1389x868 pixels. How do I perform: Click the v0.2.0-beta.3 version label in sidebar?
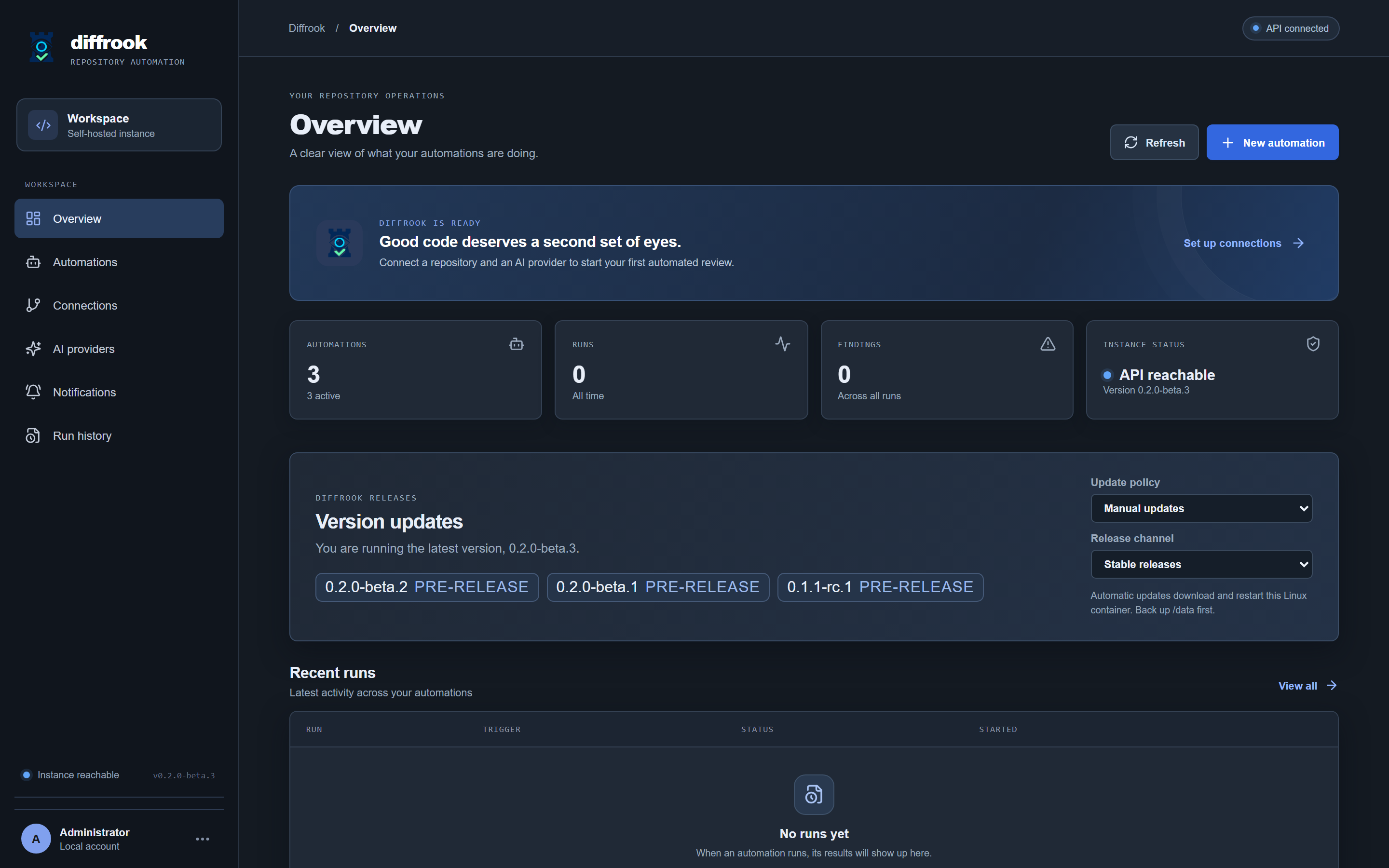tap(184, 775)
